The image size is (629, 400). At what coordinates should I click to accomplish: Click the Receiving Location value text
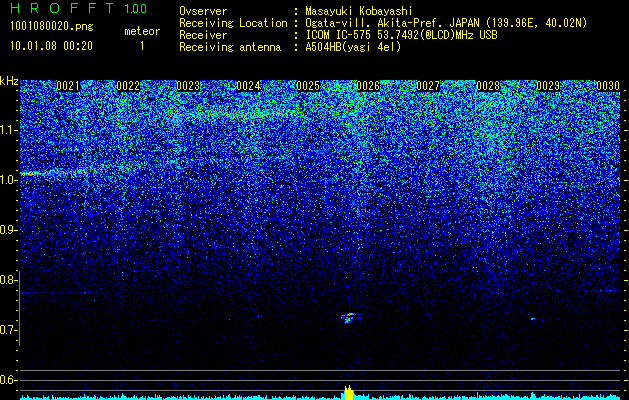click(x=446, y=23)
